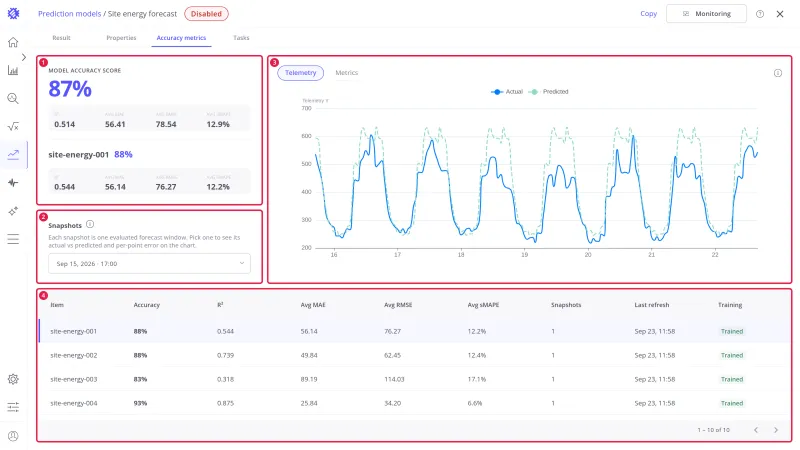800x450 pixels.
Task: Click the site-energy-001 88% heading
Action: [90, 155]
